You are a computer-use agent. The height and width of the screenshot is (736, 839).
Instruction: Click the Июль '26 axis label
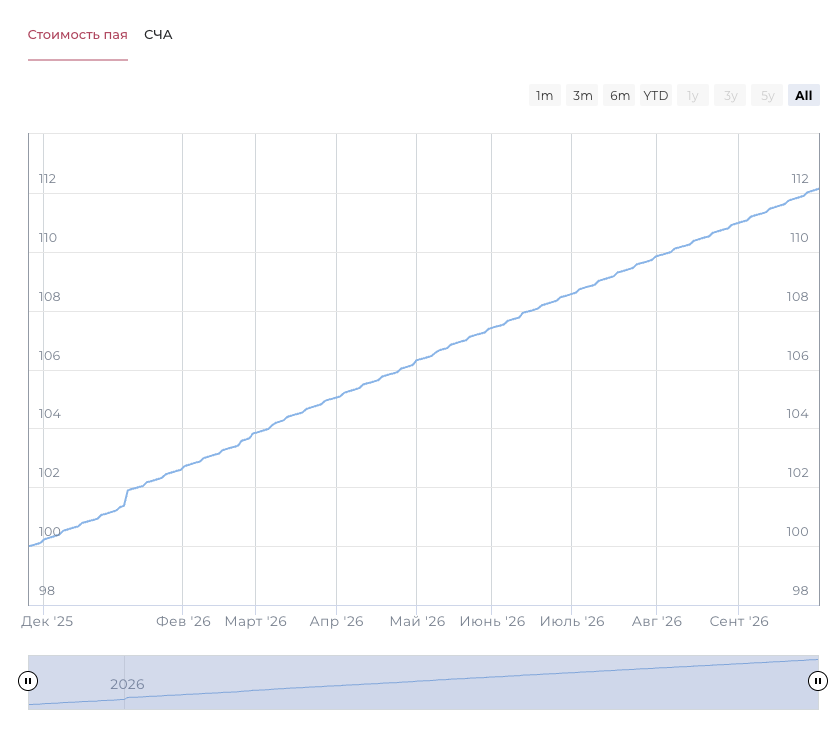[x=572, y=621]
